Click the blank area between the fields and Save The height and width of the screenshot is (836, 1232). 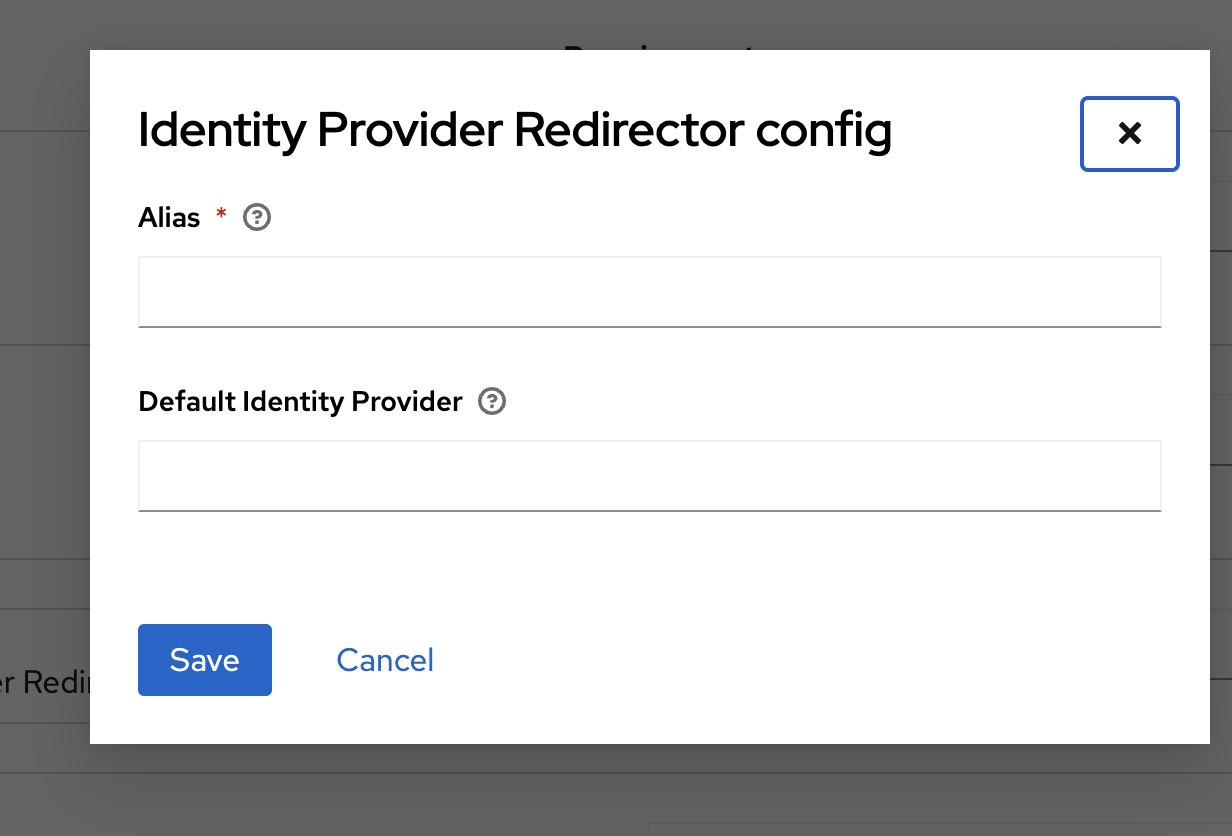(649, 565)
